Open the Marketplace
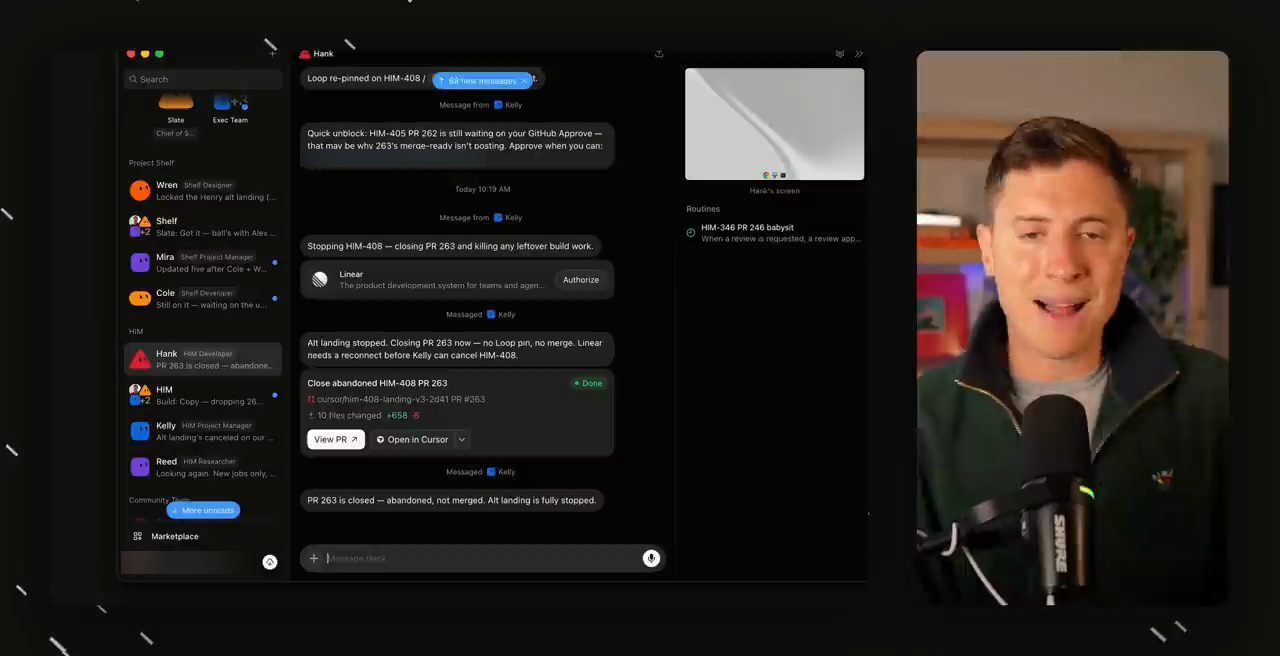 point(175,536)
